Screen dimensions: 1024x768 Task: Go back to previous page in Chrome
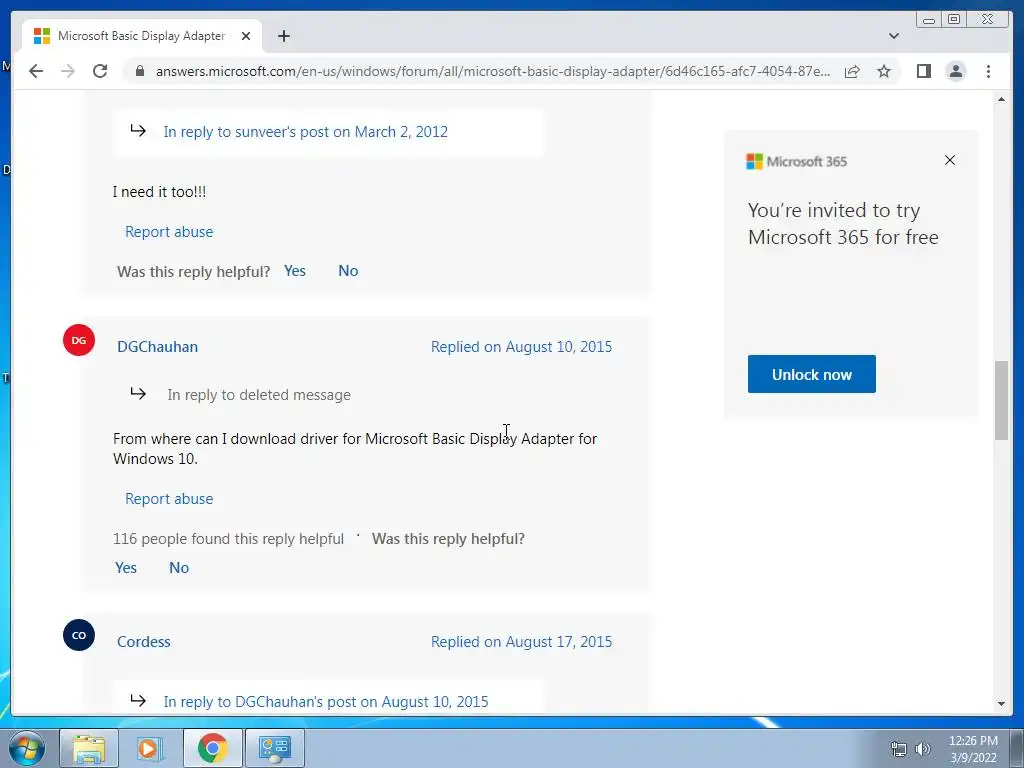coord(36,71)
